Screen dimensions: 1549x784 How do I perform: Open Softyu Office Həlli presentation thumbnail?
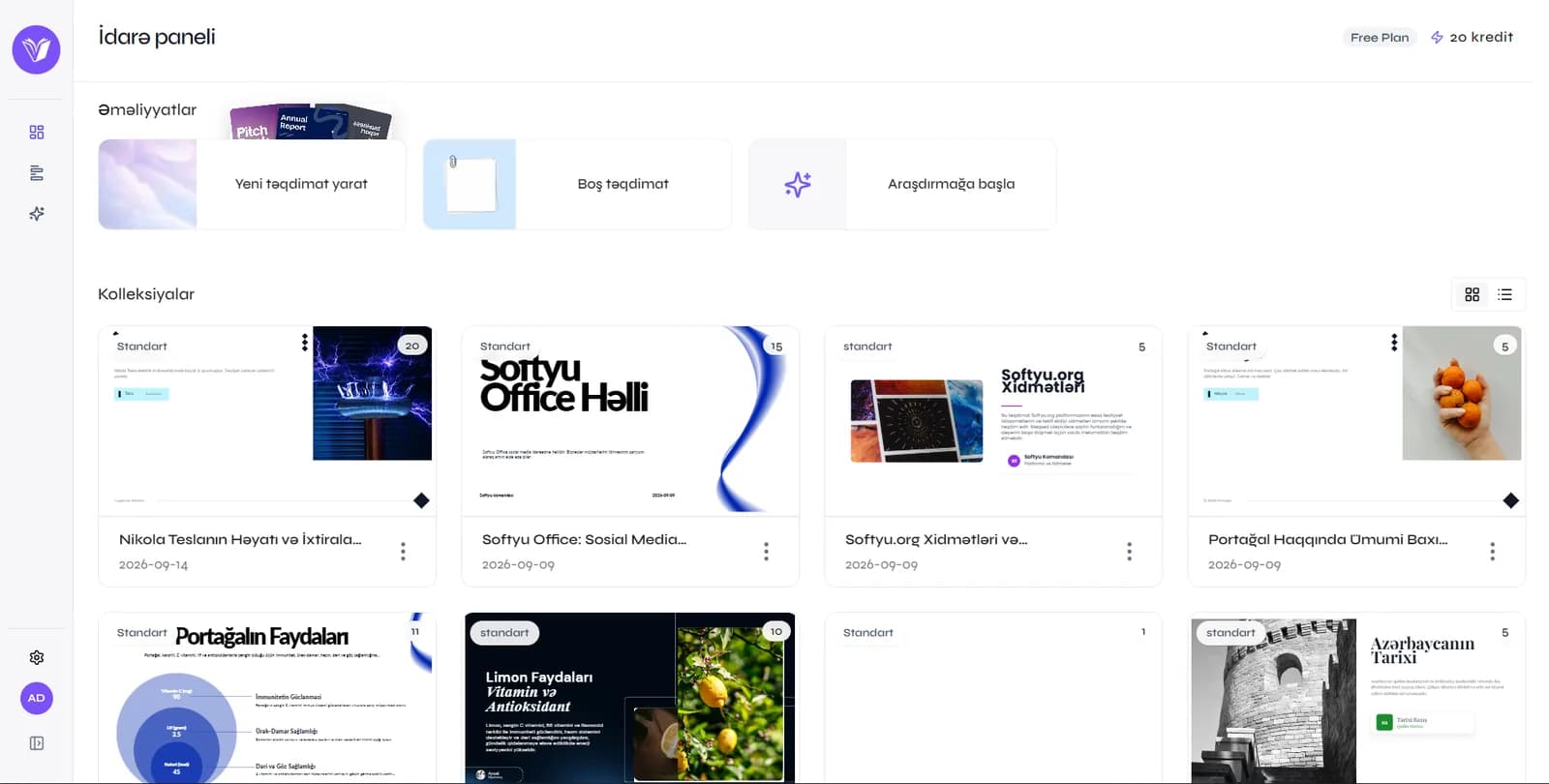coord(630,420)
